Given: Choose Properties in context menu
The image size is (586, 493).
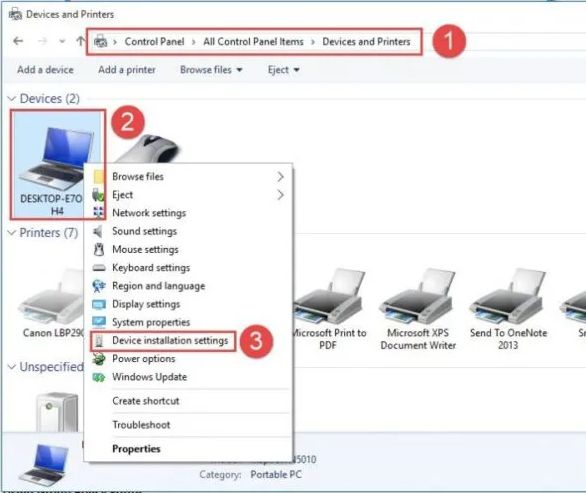Looking at the screenshot, I should point(189,449).
